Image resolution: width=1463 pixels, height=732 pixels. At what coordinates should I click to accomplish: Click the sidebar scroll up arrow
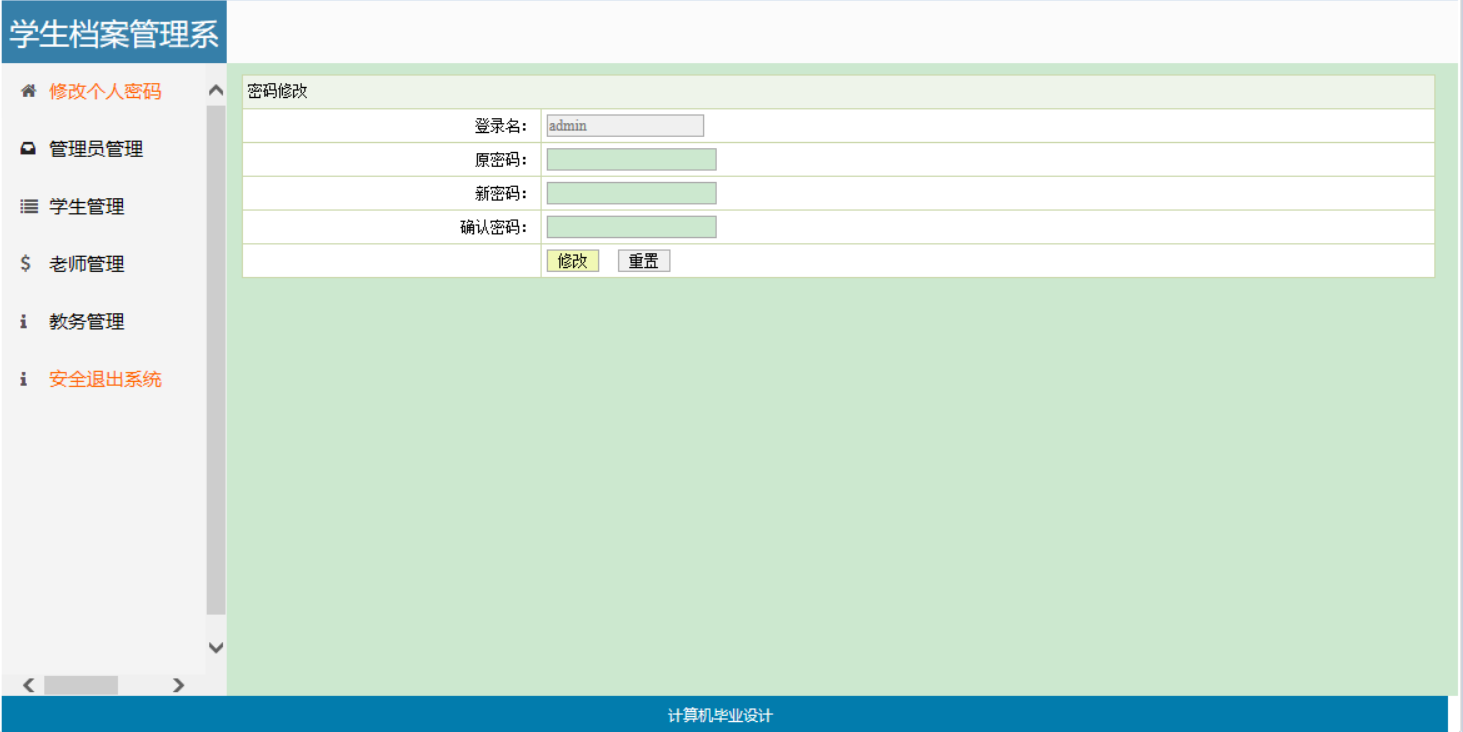pyautogui.click(x=216, y=91)
